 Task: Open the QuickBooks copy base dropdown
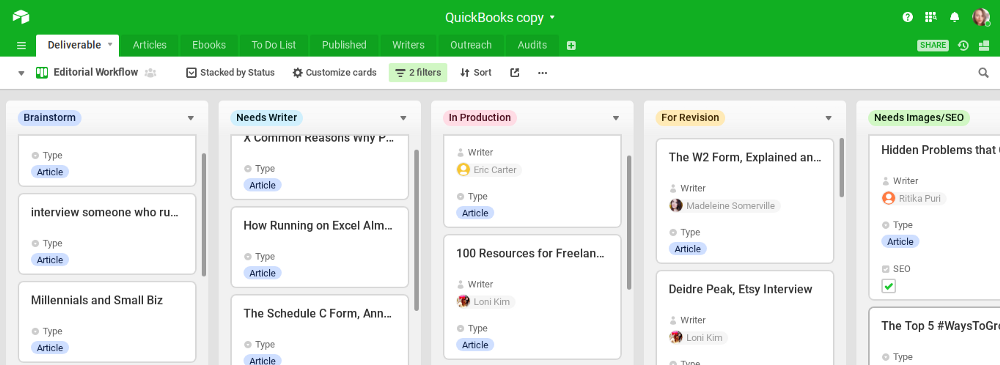pyautogui.click(x=500, y=17)
